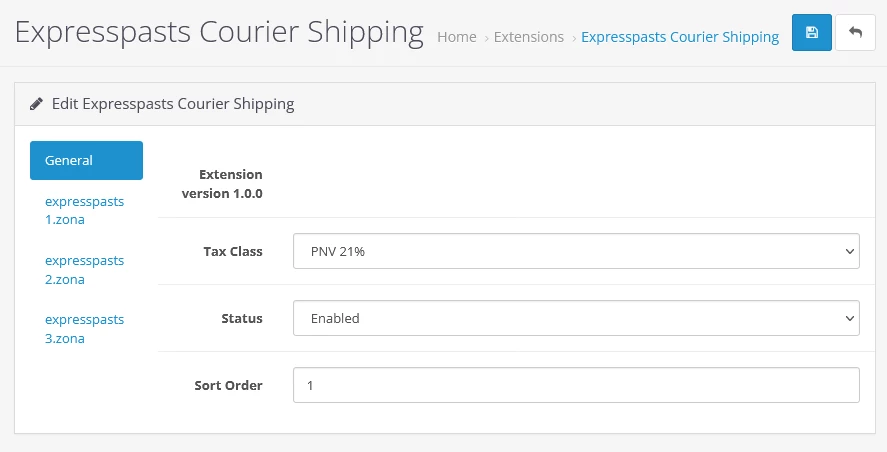
Task: Open the expresspasts 2.zona tab
Action: coord(84,269)
